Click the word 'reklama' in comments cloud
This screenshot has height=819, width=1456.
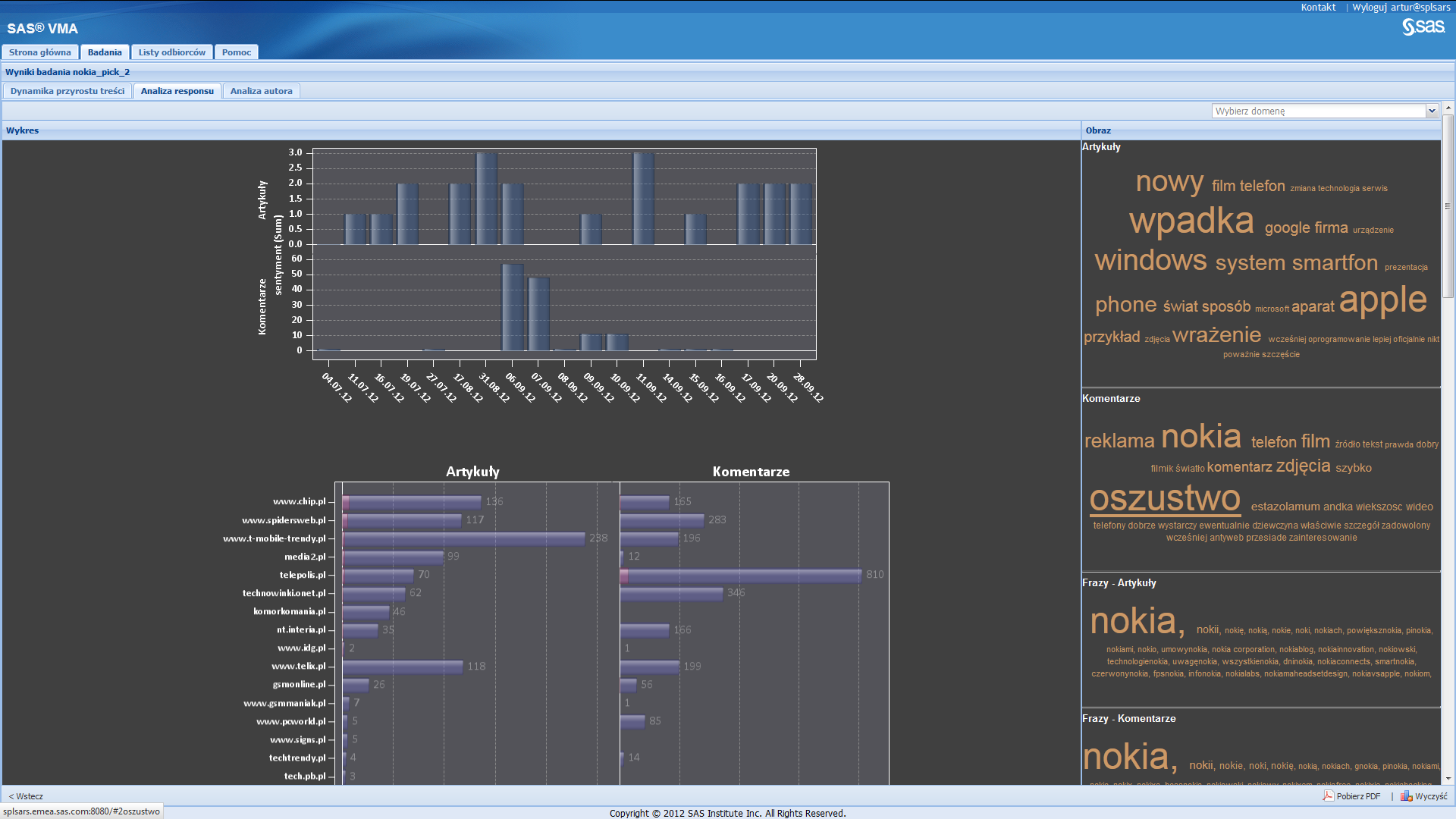click(1119, 441)
